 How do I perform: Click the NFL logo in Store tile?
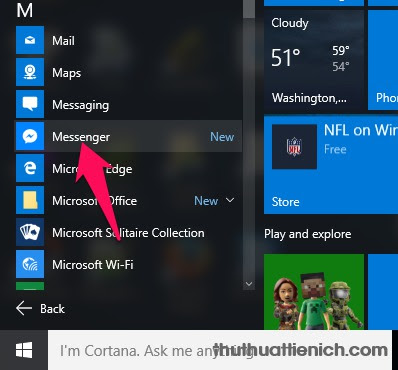294,147
